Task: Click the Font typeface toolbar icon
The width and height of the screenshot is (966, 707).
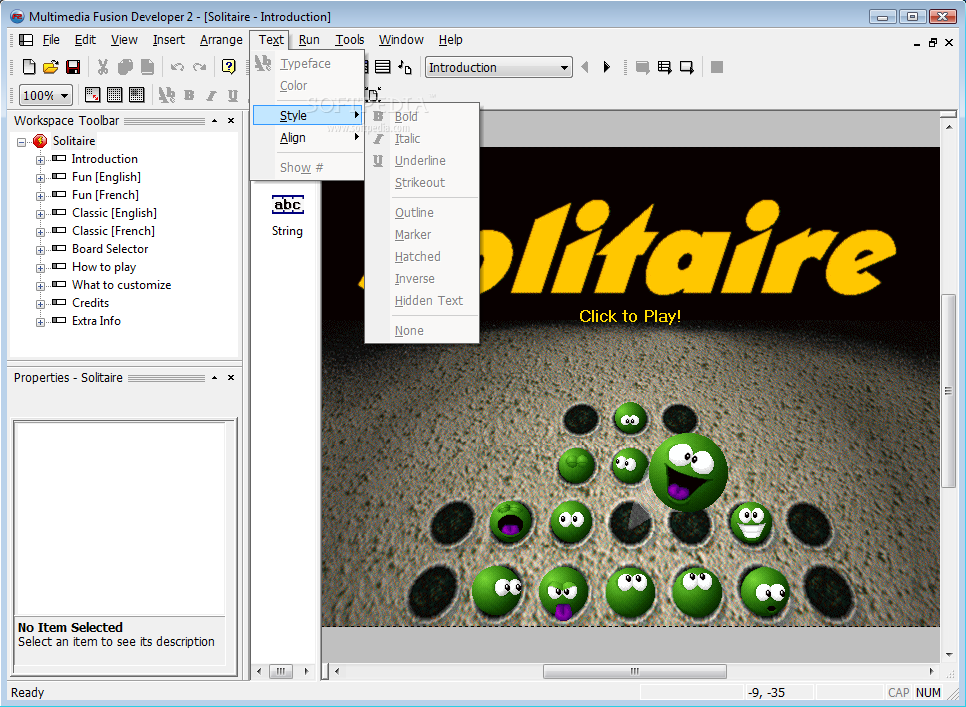Action: point(166,95)
